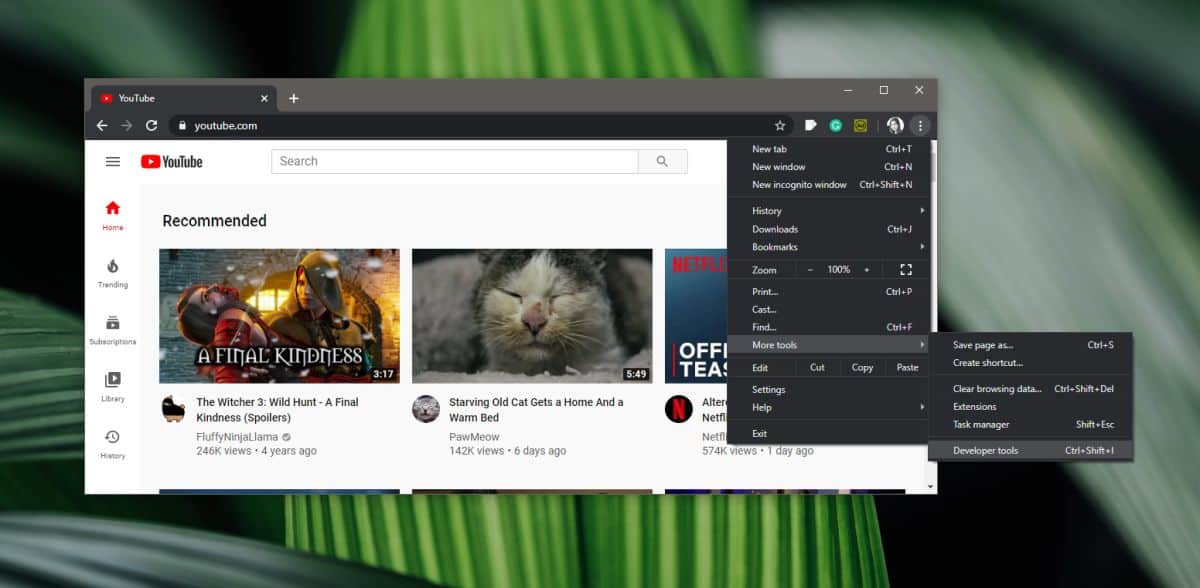Screen dimensions: 1200x588
Task: Choose Clear browsing data... in submenu
Action: 1031,389
